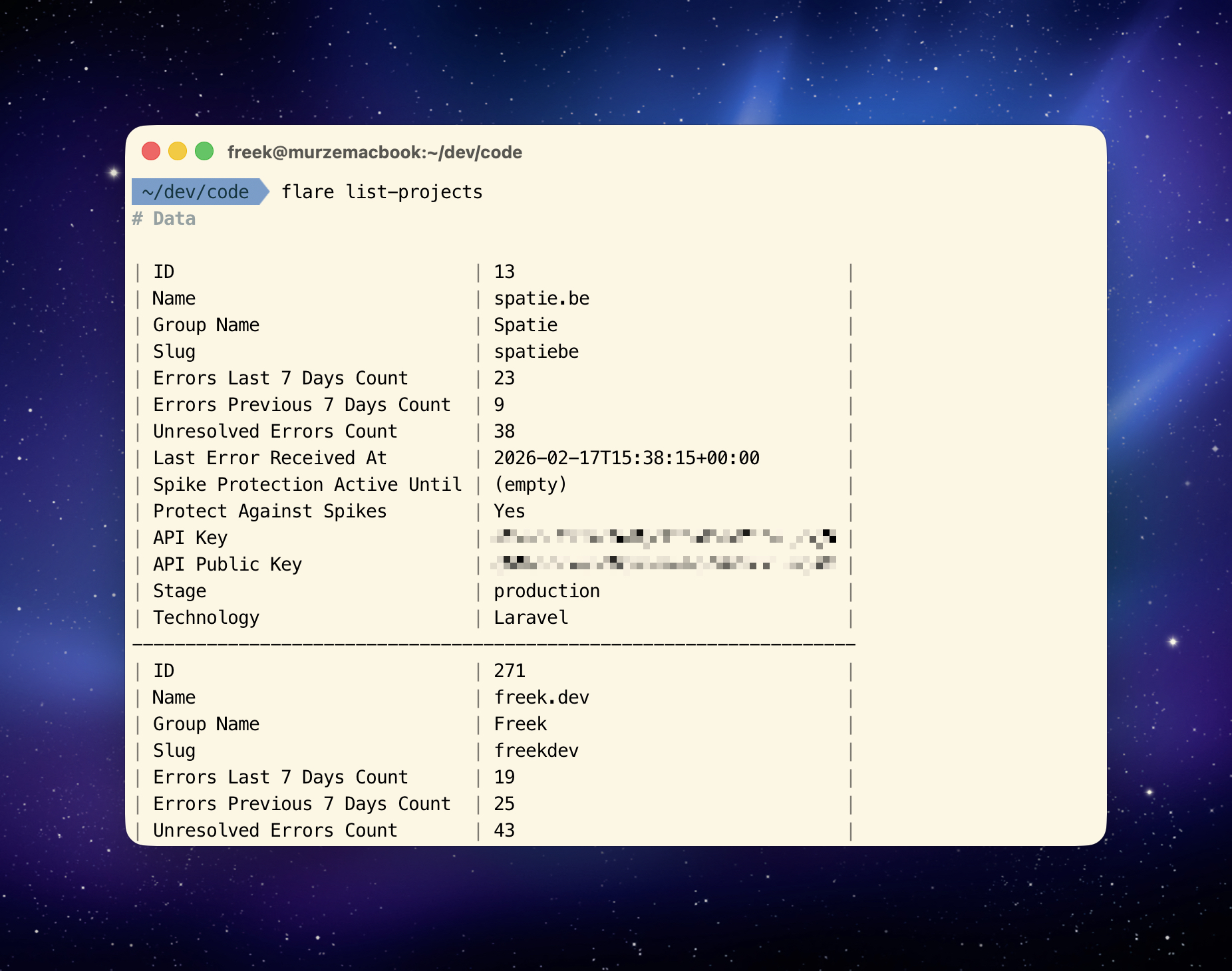Click the ~/dev/code prompt segment
Screen dimensions: 1232x971
[x=196, y=192]
